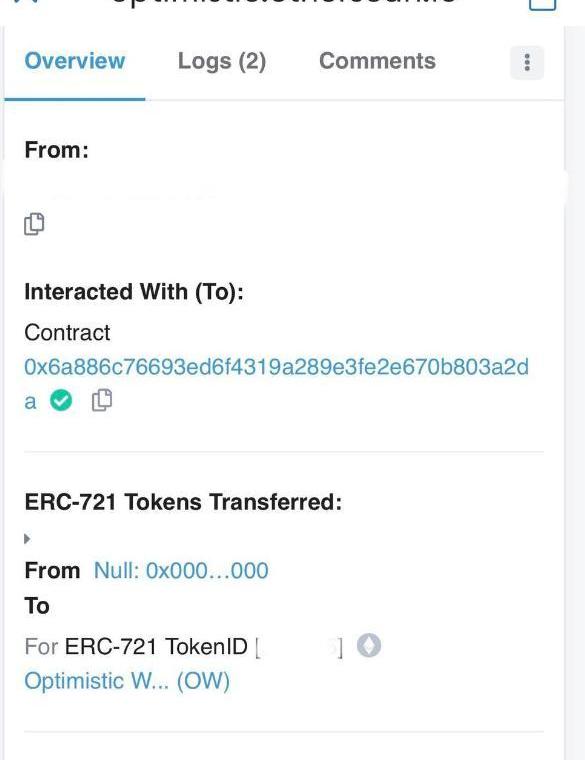Click the green verified checkmark badge
This screenshot has width=585, height=760.
(61, 400)
